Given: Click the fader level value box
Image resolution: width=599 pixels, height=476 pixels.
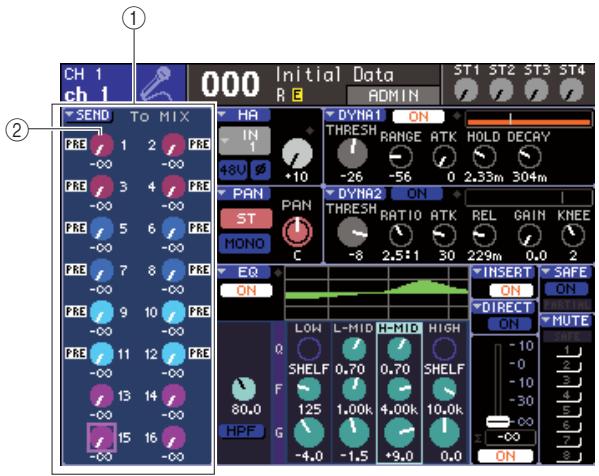Looking at the screenshot, I should tap(510, 437).
